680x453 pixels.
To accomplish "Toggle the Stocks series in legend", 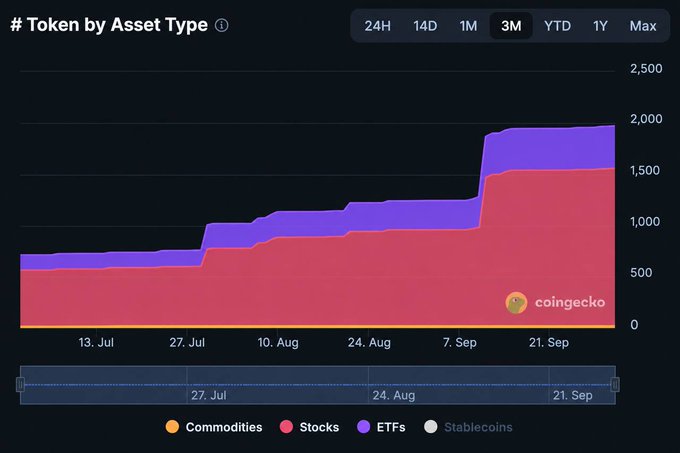I will point(309,427).
